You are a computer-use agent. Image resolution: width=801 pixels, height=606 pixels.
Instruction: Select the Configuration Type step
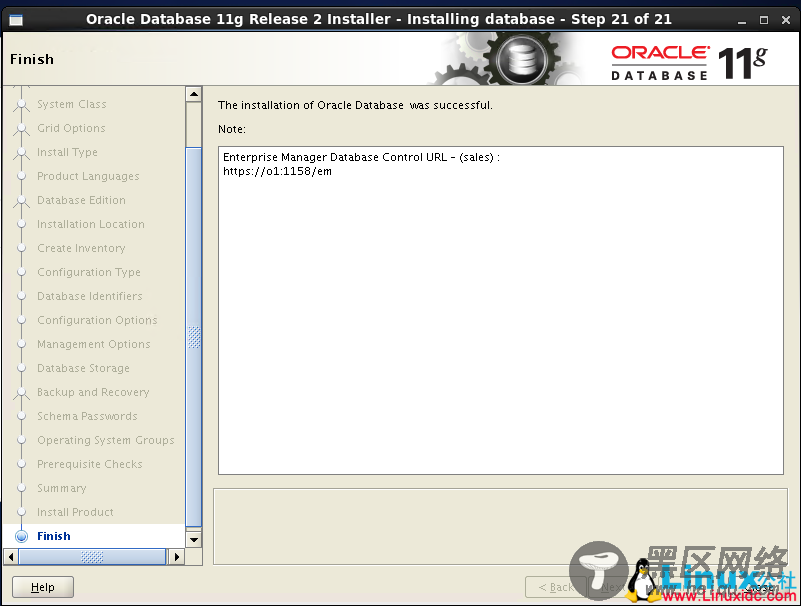[x=88, y=272]
